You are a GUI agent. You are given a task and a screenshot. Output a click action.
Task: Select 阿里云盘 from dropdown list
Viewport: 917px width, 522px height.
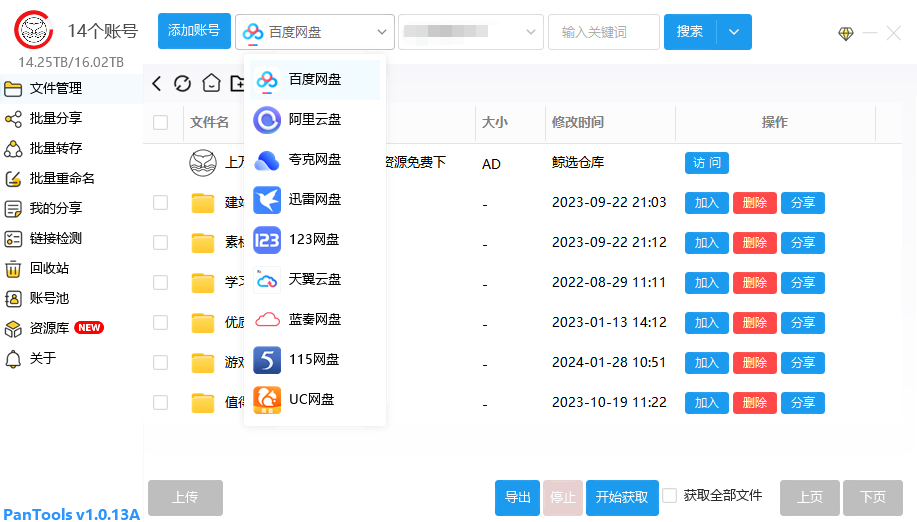[x=315, y=119]
